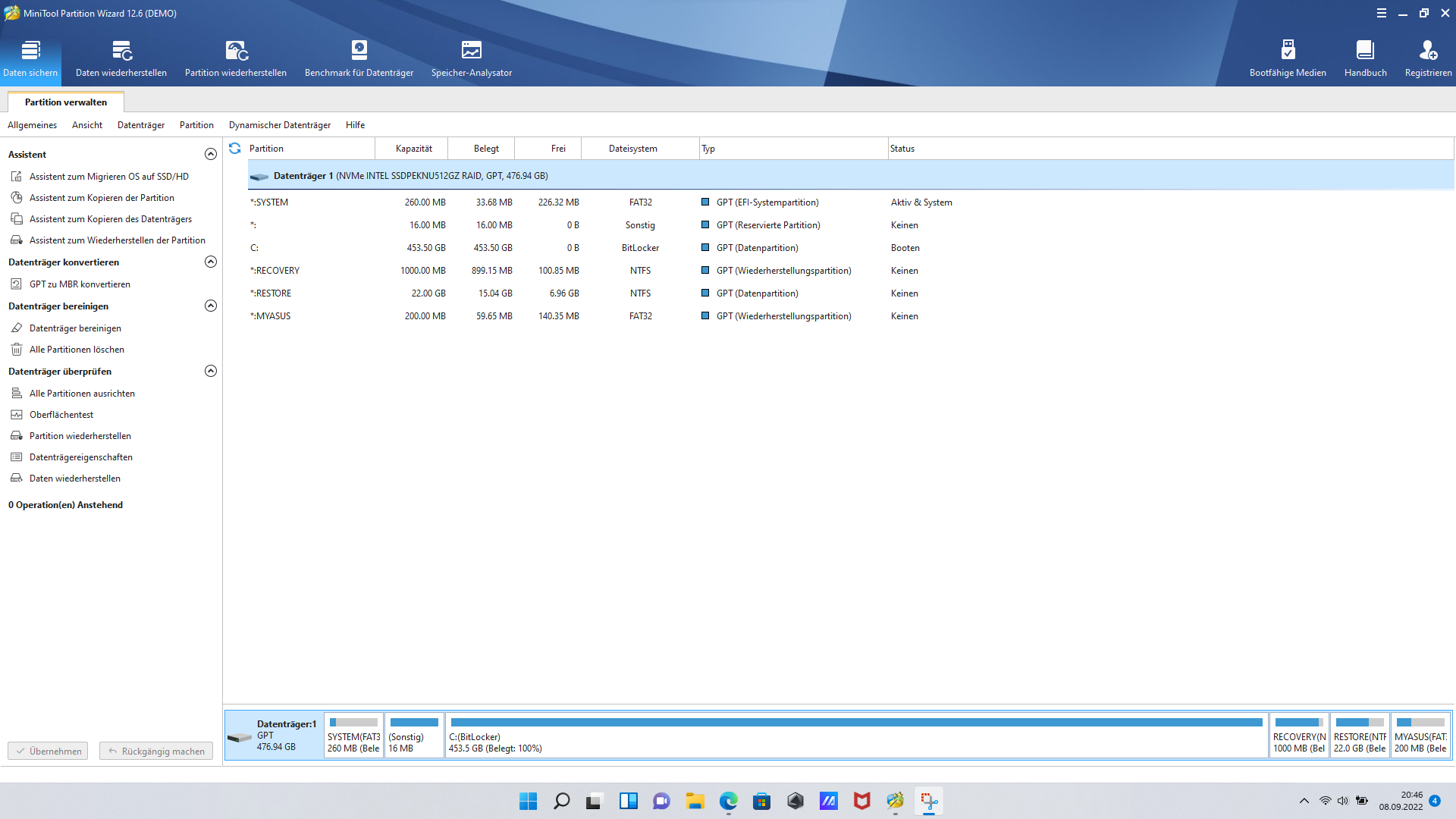Image resolution: width=1456 pixels, height=819 pixels.
Task: Select the C: BitLocker partition row
Action: coord(851,248)
